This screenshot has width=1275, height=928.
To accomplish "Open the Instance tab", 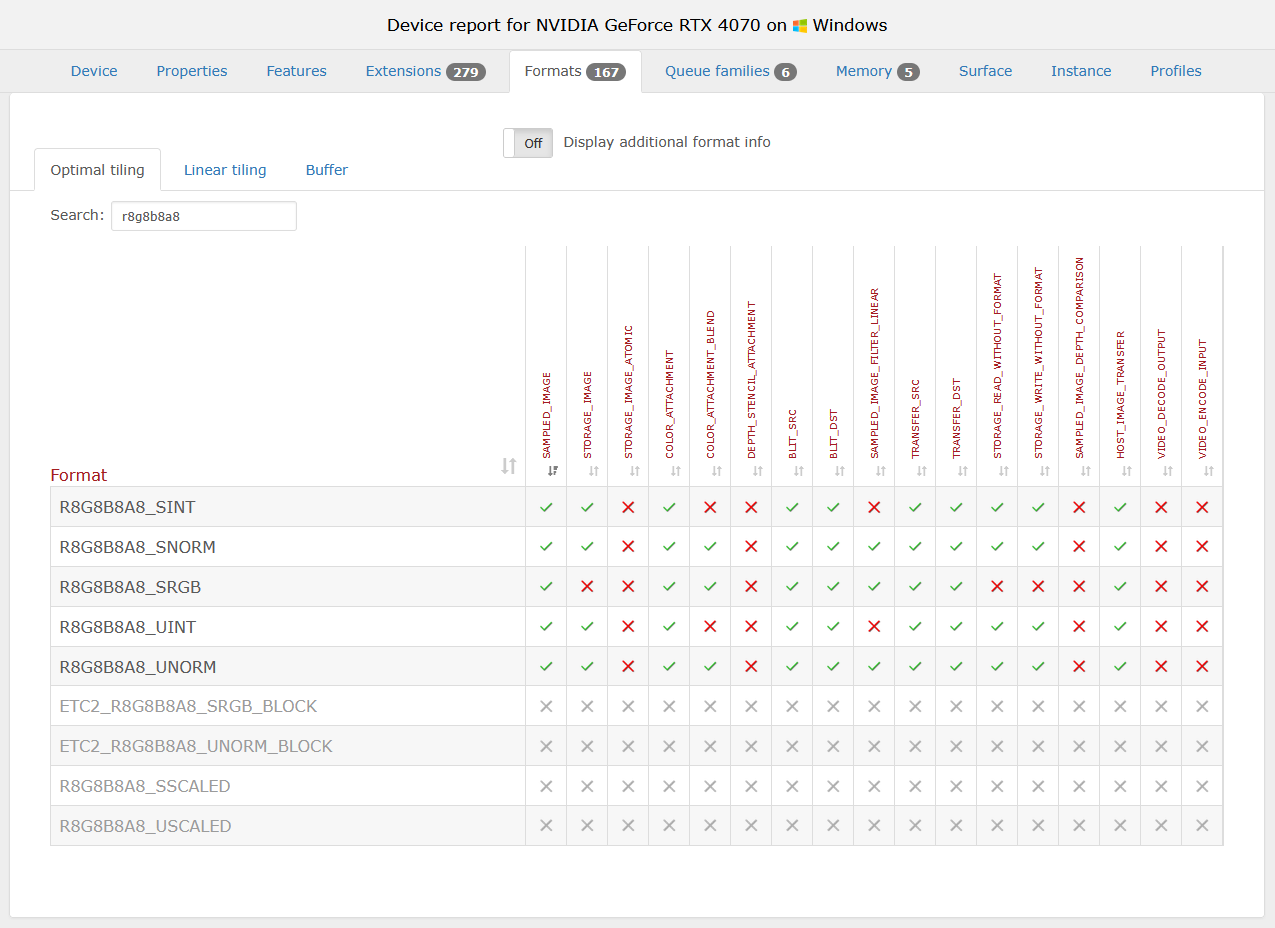I will (1081, 71).
